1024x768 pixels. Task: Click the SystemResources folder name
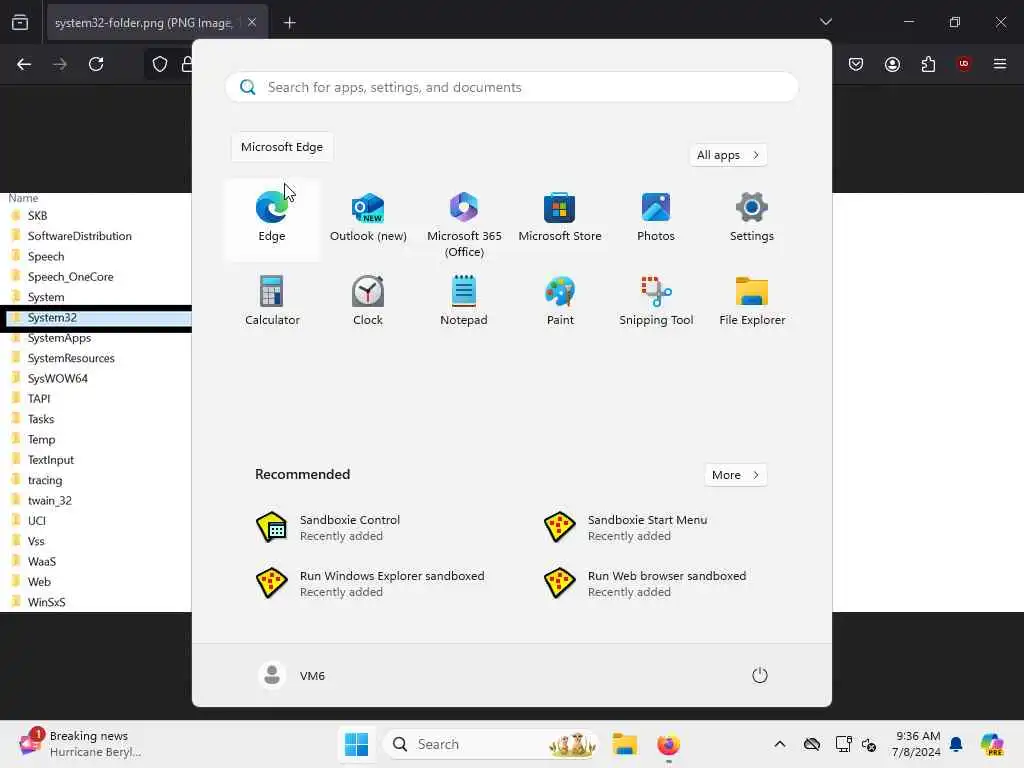[71, 359]
